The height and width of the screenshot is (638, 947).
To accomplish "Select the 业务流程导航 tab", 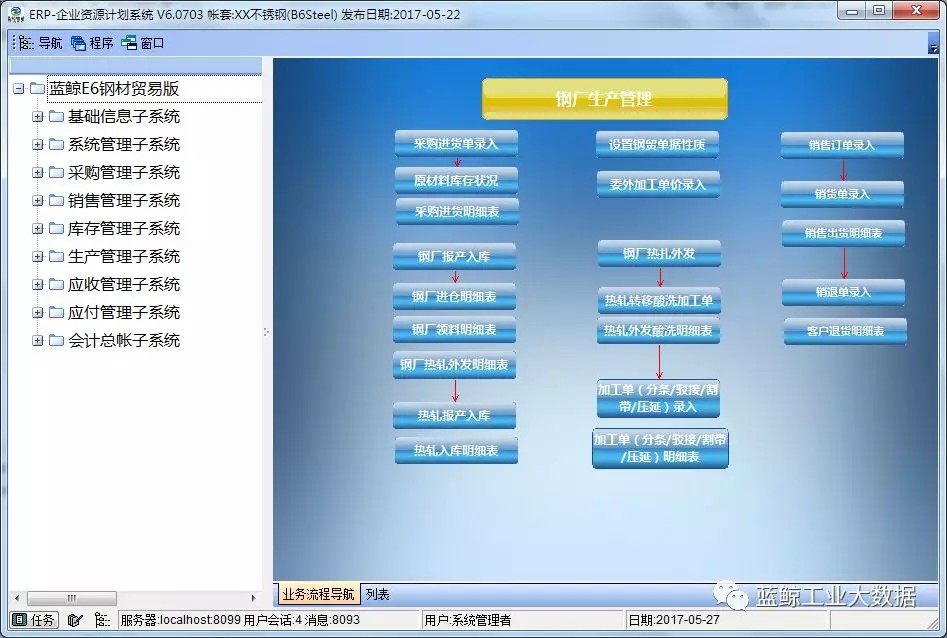I will (317, 593).
